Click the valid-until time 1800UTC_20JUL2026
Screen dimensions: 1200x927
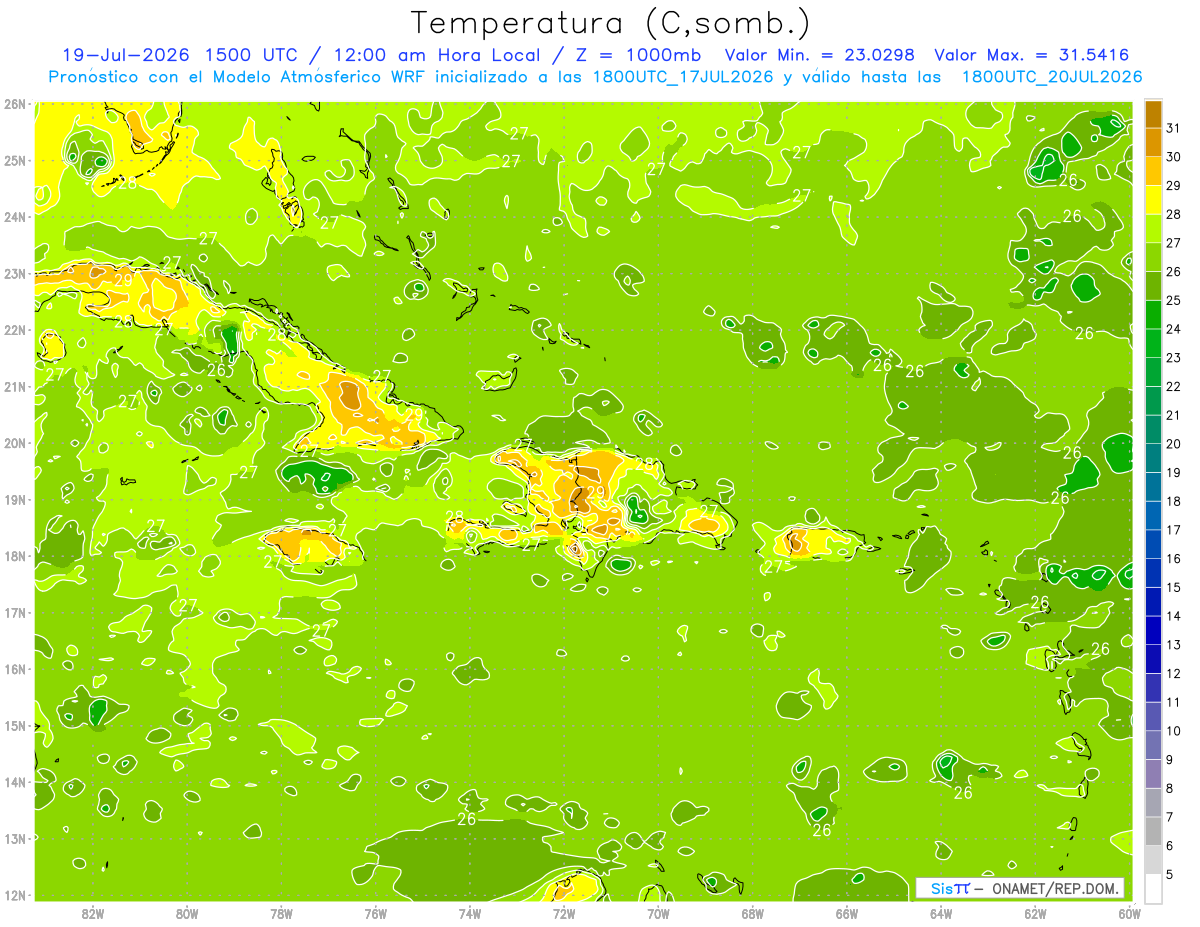(1052, 76)
